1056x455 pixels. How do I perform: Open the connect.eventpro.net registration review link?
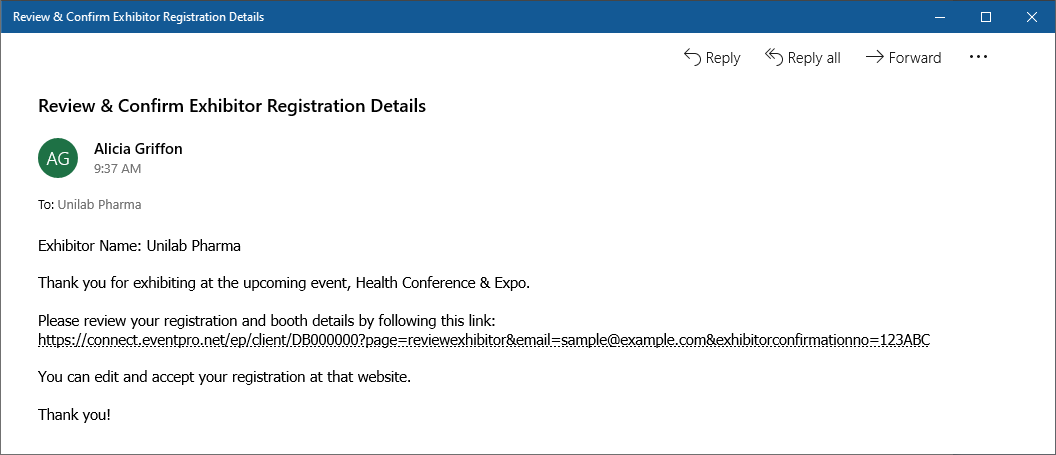click(484, 340)
